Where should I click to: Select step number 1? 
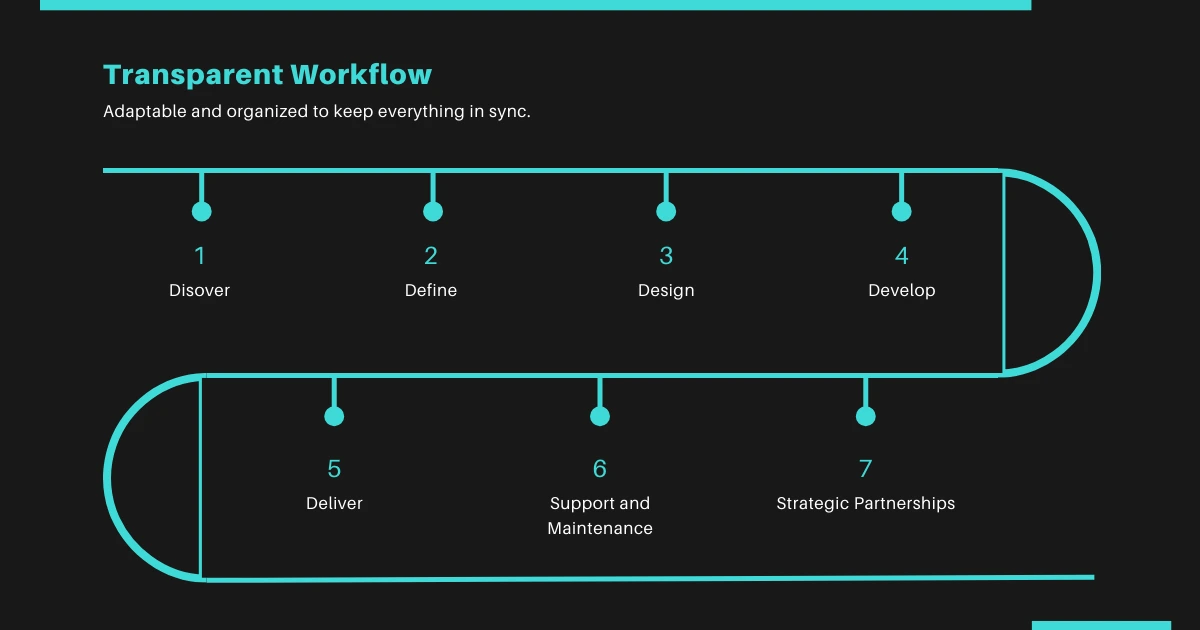[x=200, y=256]
